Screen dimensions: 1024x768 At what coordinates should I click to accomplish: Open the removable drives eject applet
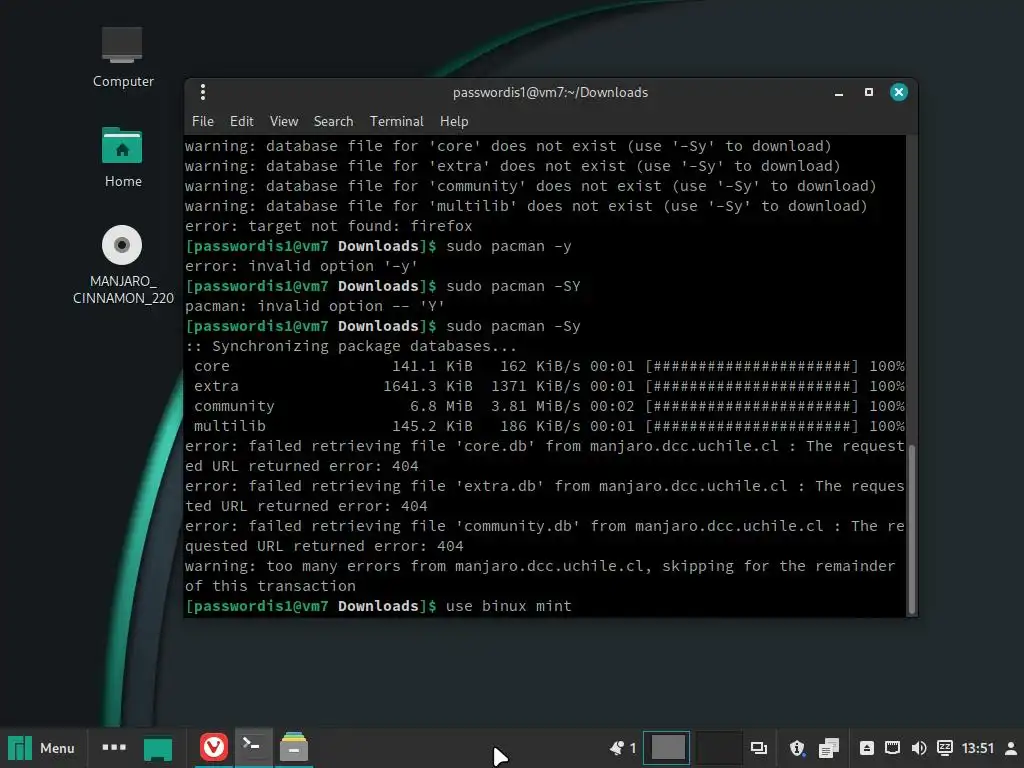867,748
